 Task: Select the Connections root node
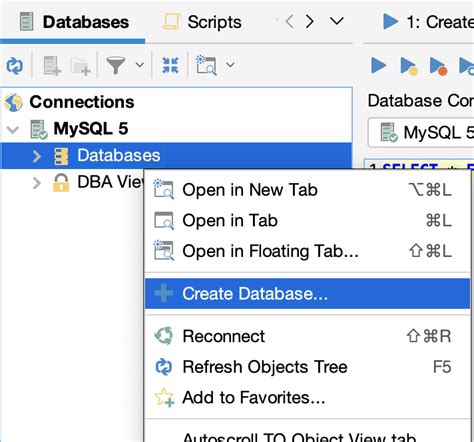[82, 102]
